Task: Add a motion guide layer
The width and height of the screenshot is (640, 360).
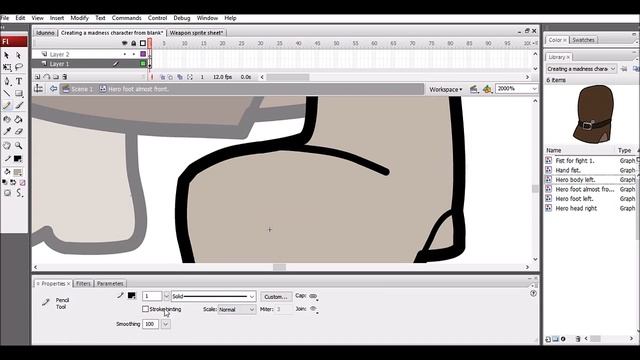Action: 47,77
